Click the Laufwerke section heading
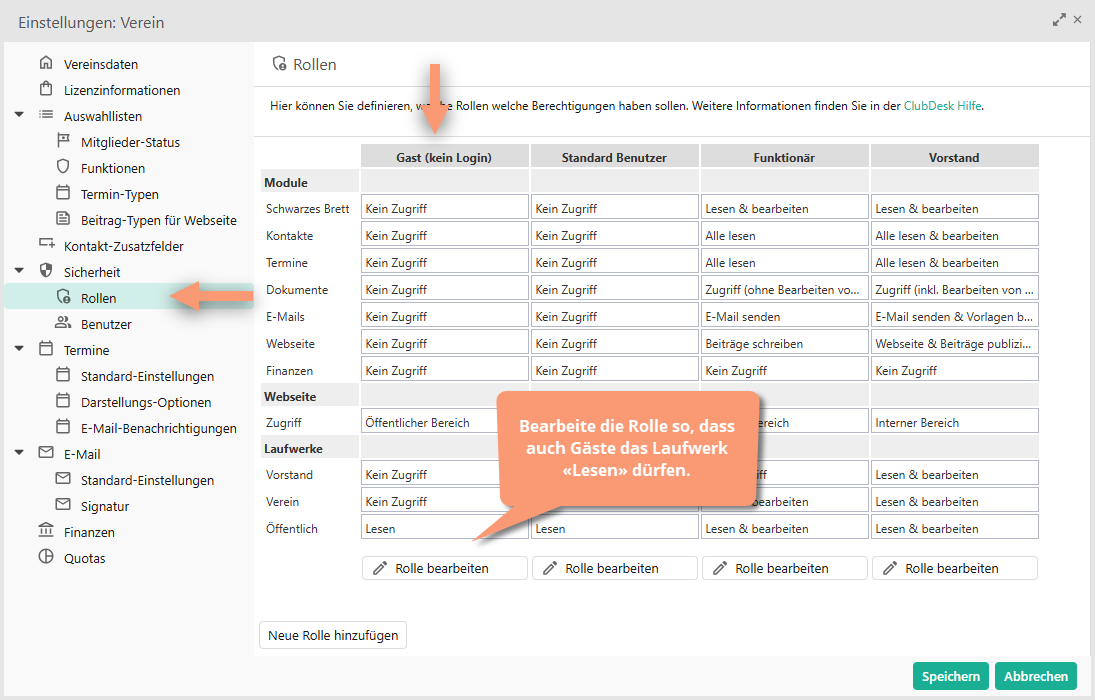This screenshot has height=700, width=1095. pyautogui.click(x=293, y=449)
